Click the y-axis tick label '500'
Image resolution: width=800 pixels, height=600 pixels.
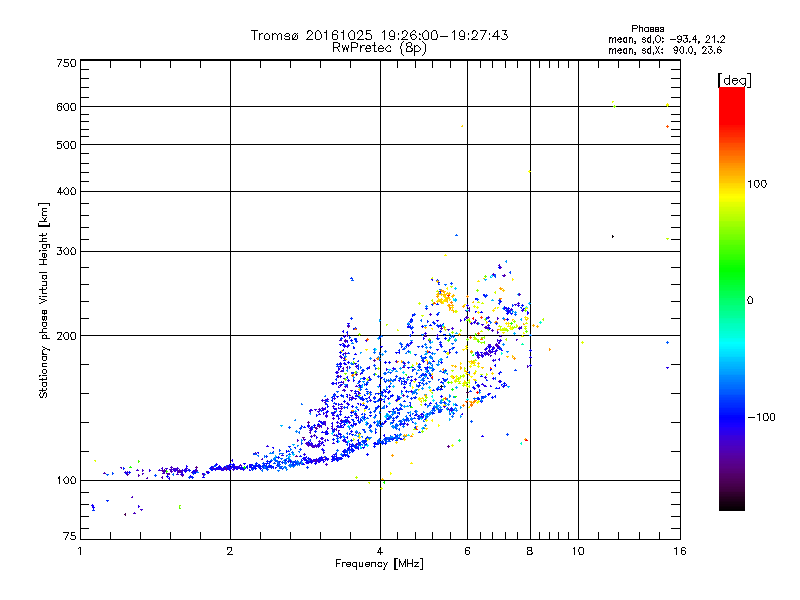pyautogui.click(x=66, y=145)
